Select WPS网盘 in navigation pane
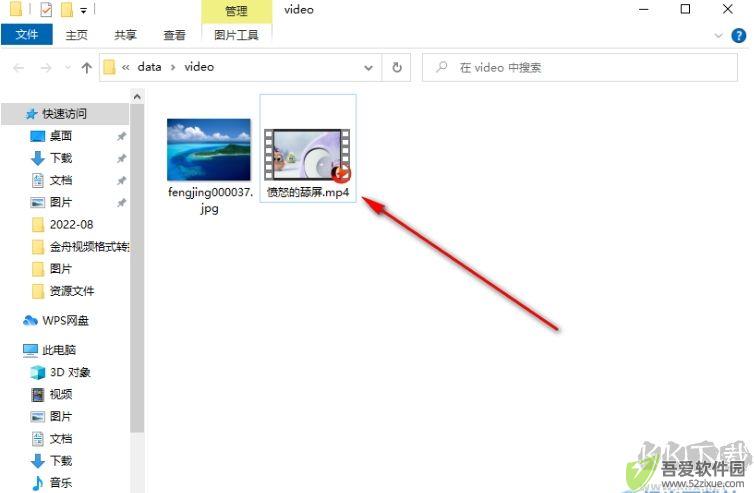 (65, 321)
